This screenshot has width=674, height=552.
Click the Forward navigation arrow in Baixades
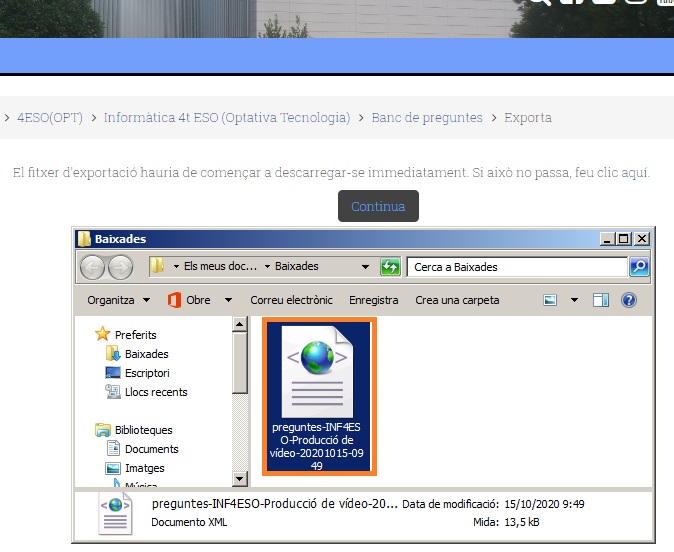120,267
